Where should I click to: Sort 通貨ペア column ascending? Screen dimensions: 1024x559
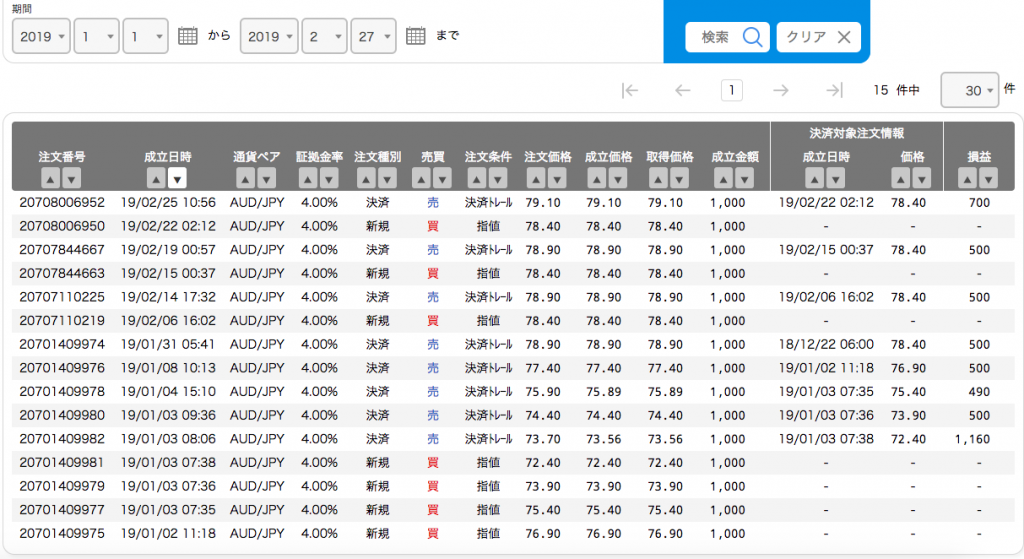tap(246, 178)
